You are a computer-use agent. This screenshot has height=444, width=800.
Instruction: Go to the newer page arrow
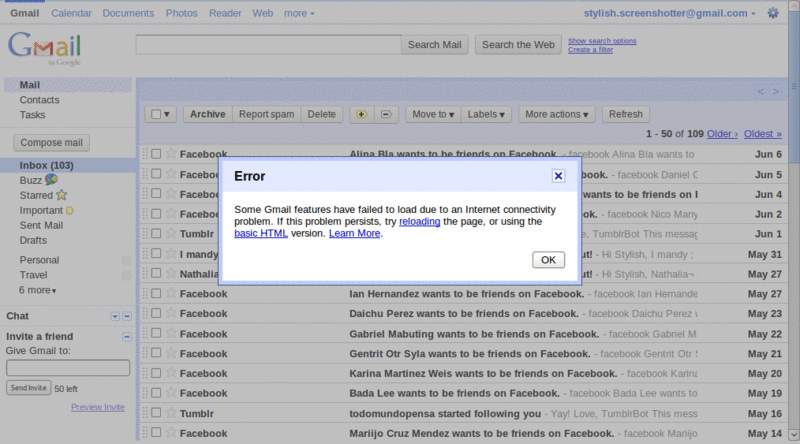point(761,92)
